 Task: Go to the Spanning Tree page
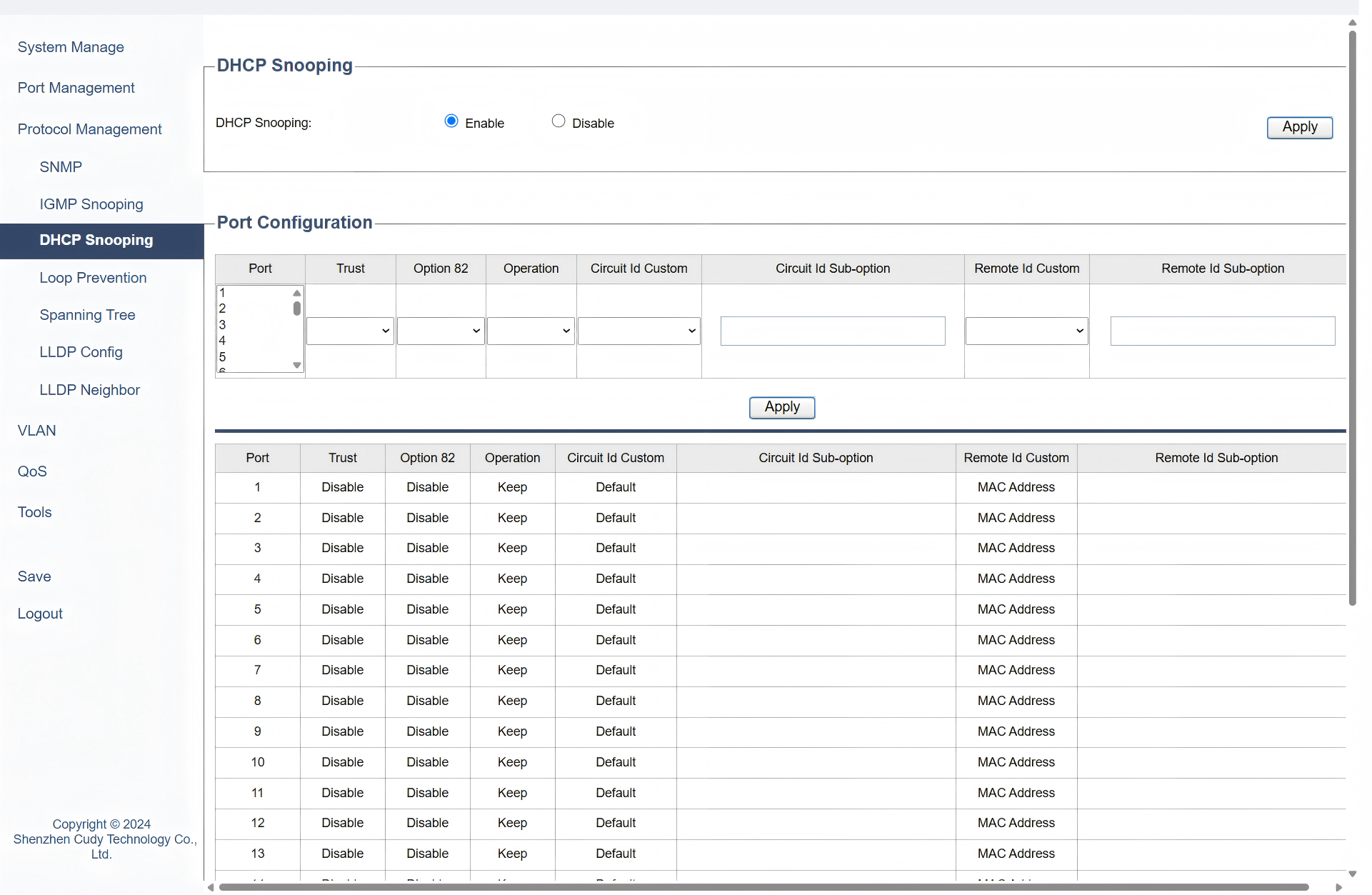click(87, 315)
